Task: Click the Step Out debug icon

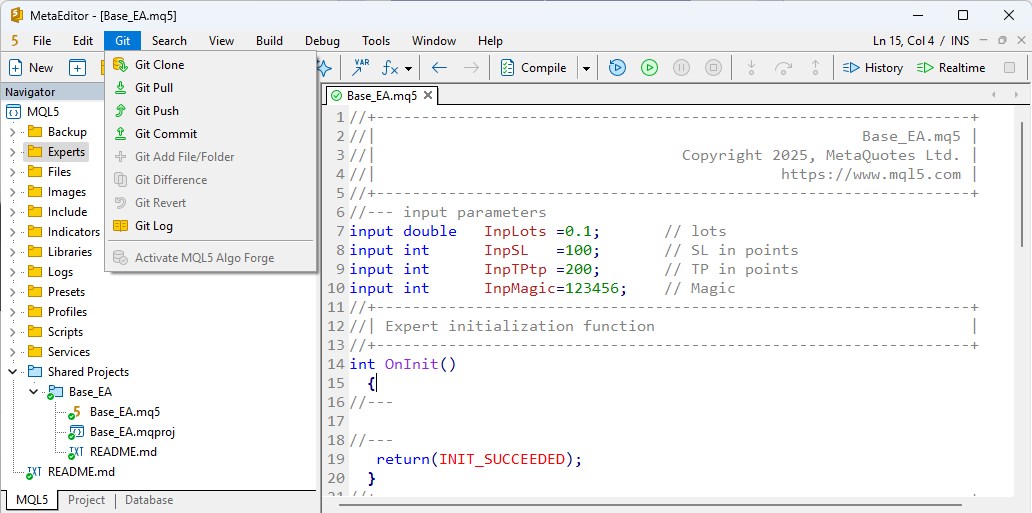Action: tap(815, 68)
